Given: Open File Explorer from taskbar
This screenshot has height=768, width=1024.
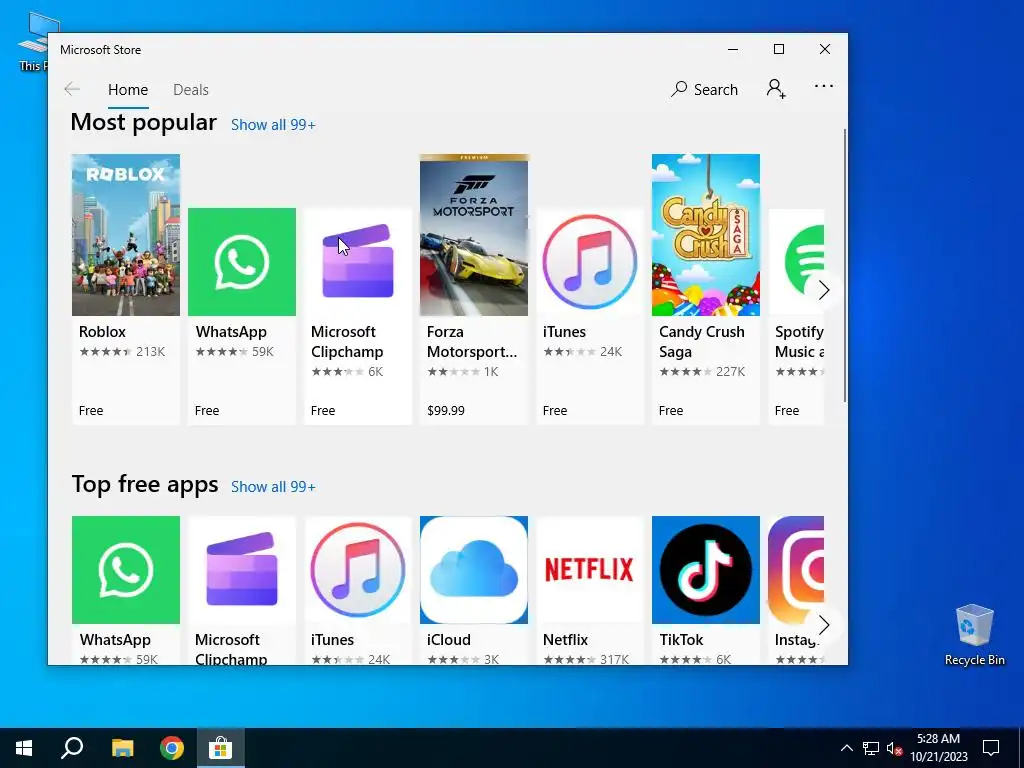Looking at the screenshot, I should coord(122,748).
